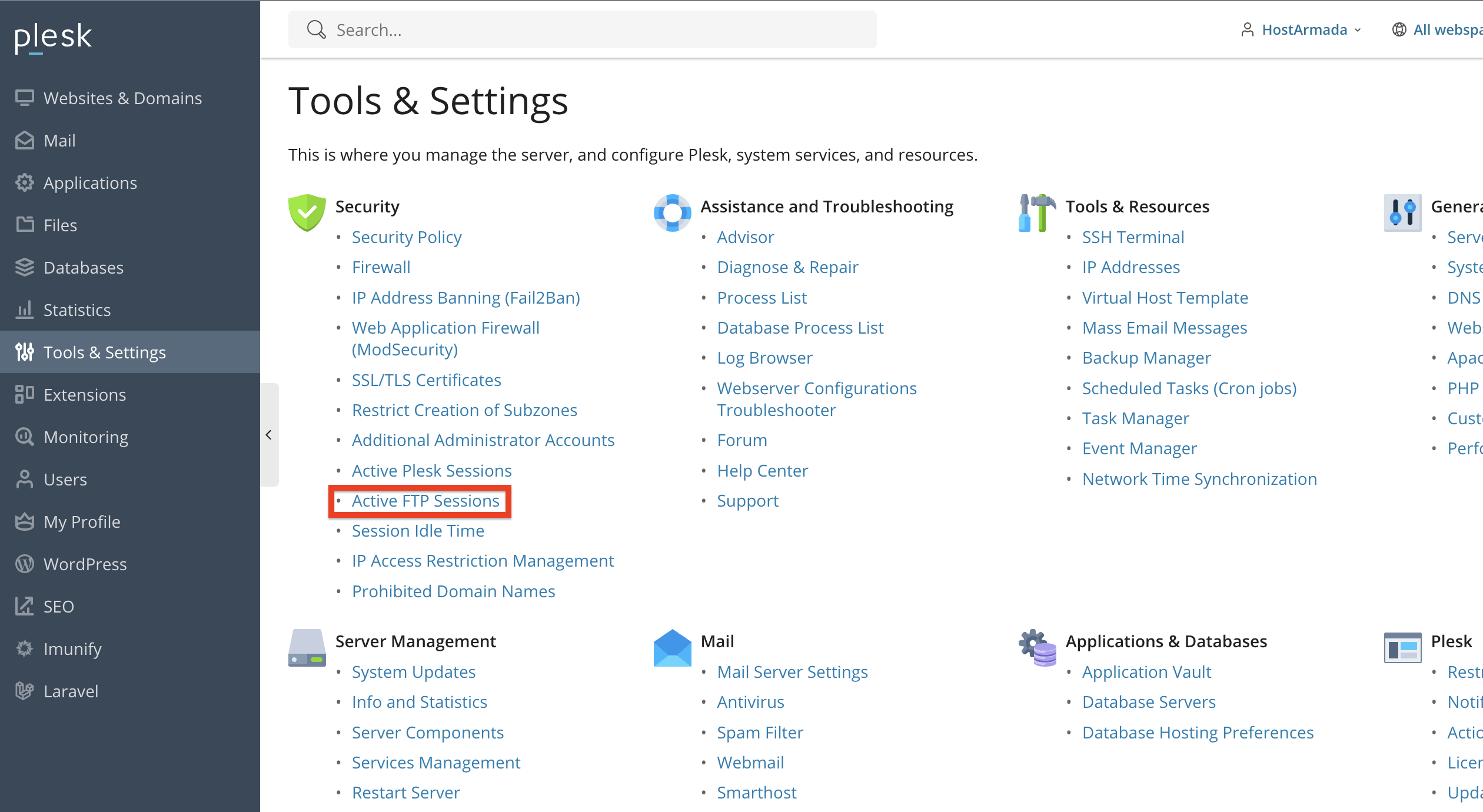Click the Laravel logo icon in sidebar
This screenshot has height=812, width=1483.
pyautogui.click(x=25, y=691)
